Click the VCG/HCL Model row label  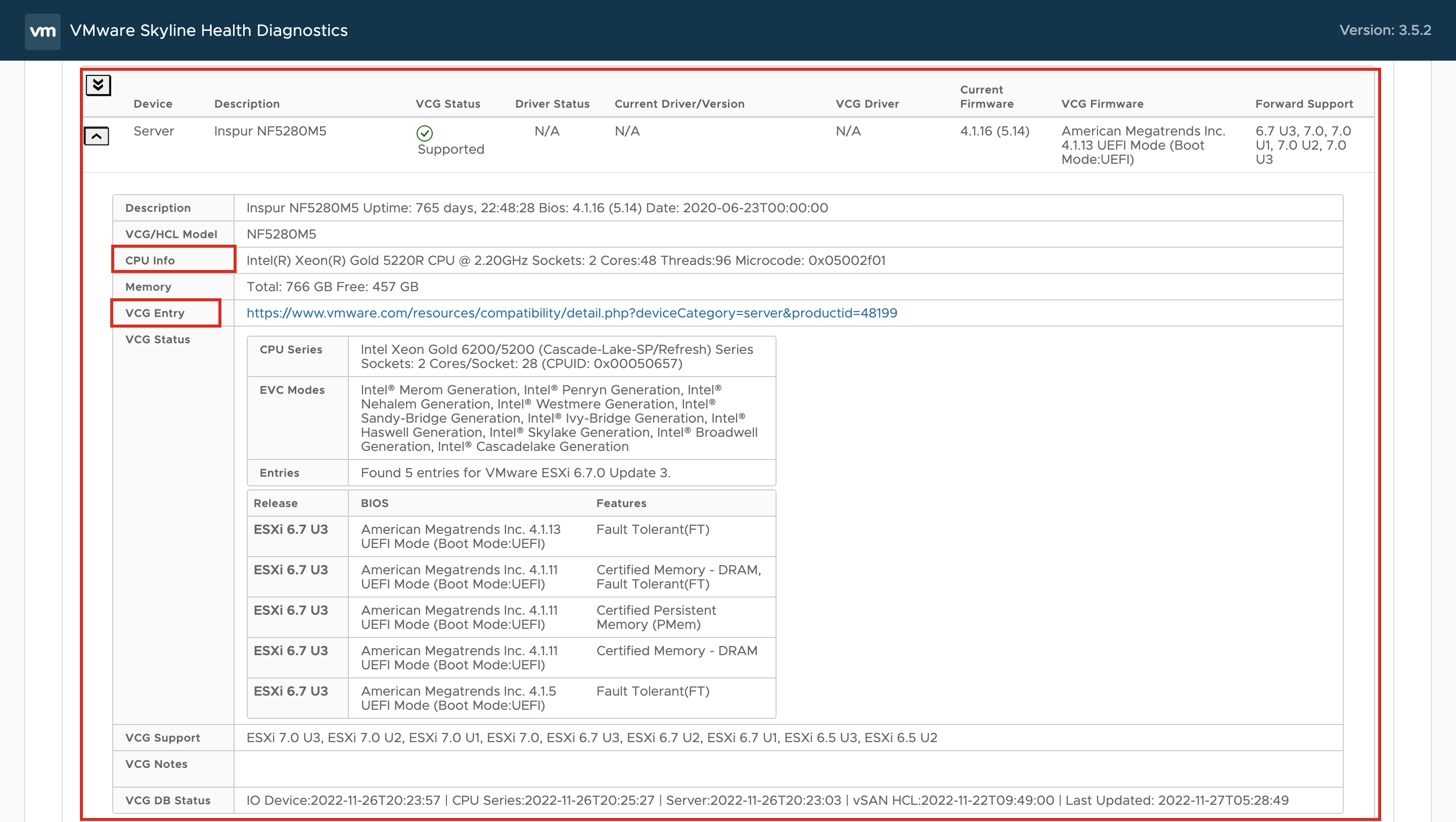click(171, 234)
